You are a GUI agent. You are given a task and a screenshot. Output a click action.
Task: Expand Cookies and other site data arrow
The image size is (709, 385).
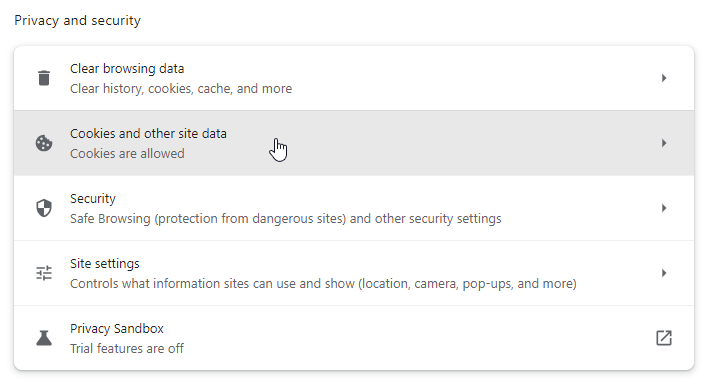pyautogui.click(x=664, y=143)
